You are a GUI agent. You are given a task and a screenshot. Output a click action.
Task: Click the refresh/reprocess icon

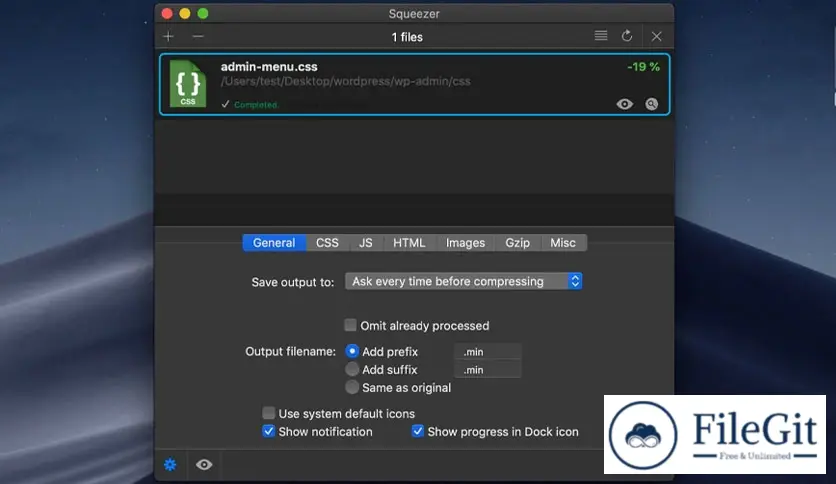click(x=627, y=36)
